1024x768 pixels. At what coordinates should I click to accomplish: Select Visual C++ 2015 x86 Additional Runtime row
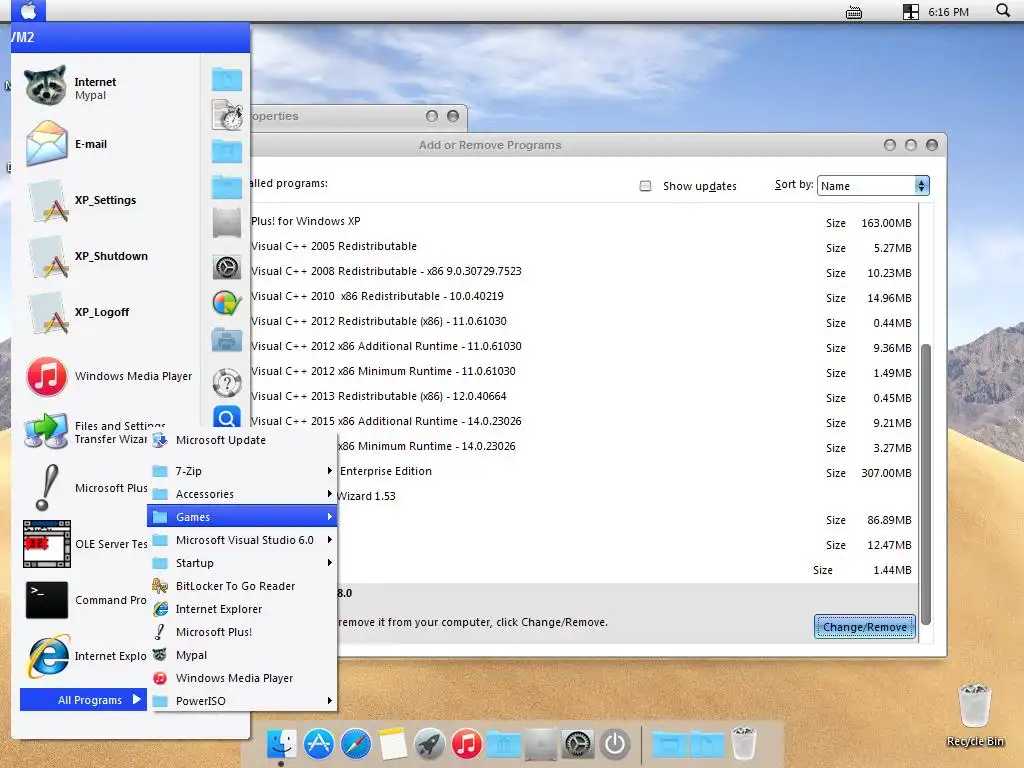[584, 422]
